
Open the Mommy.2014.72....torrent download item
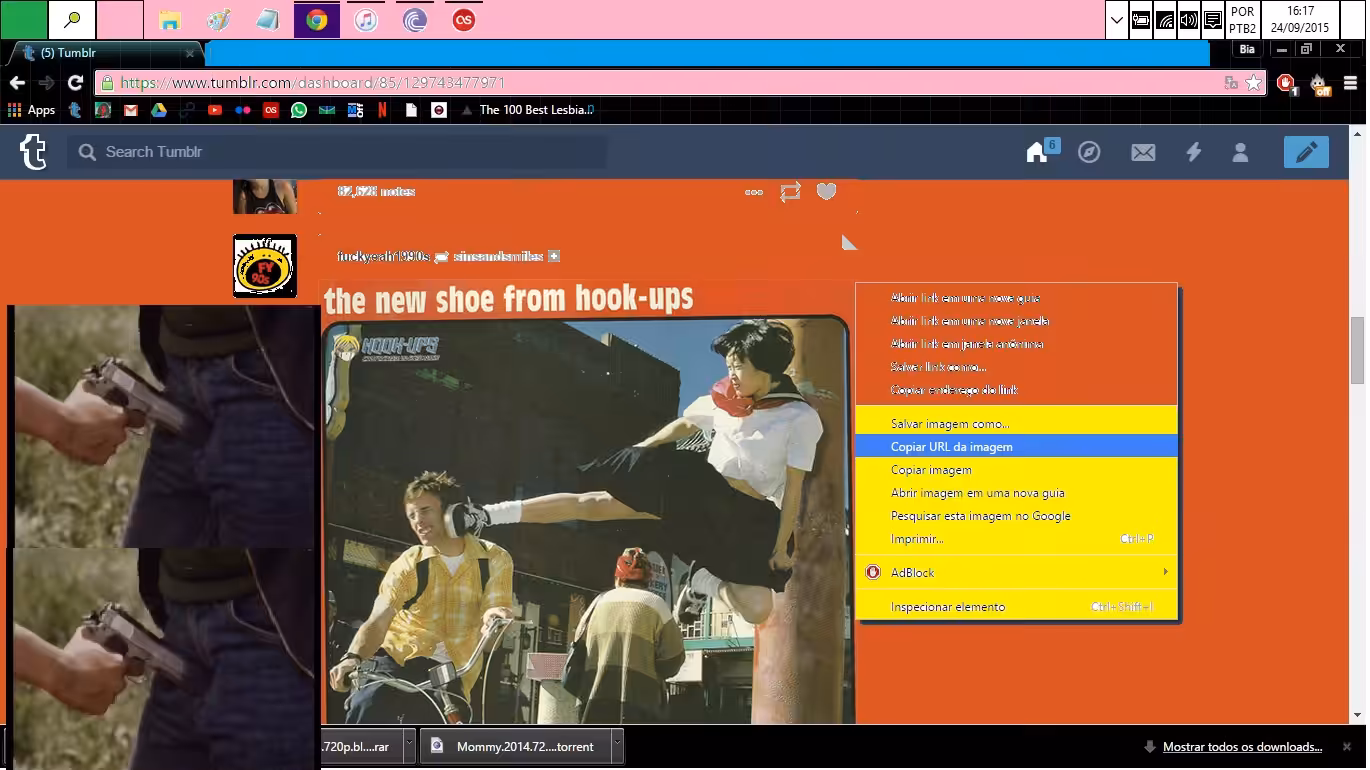click(x=515, y=746)
